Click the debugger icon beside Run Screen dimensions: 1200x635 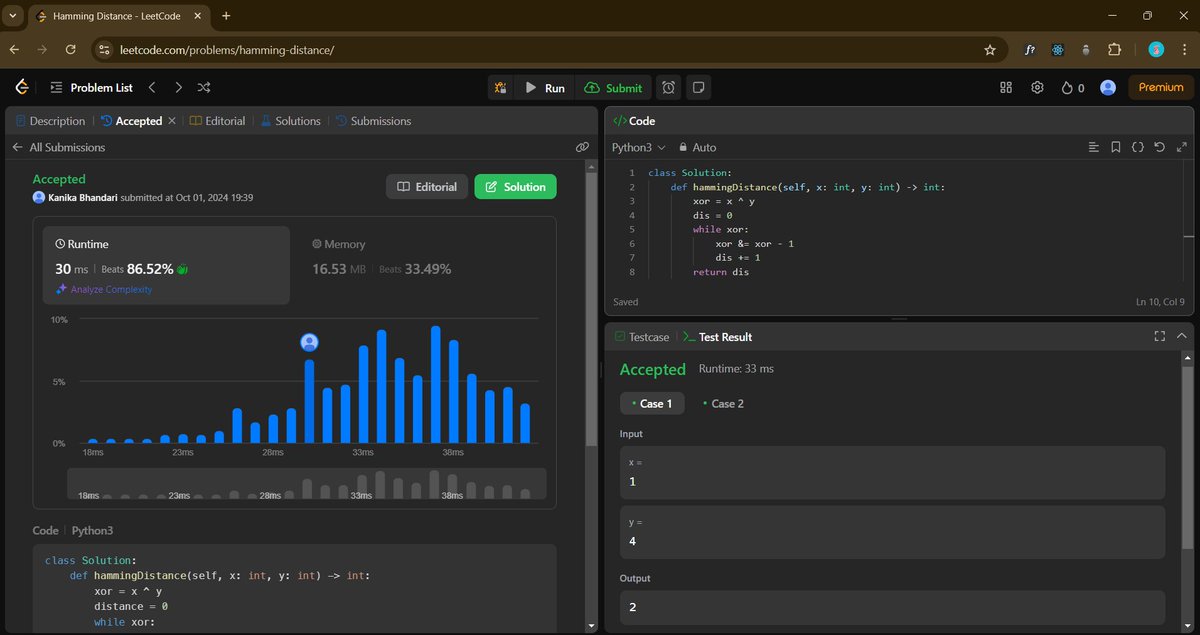(500, 88)
